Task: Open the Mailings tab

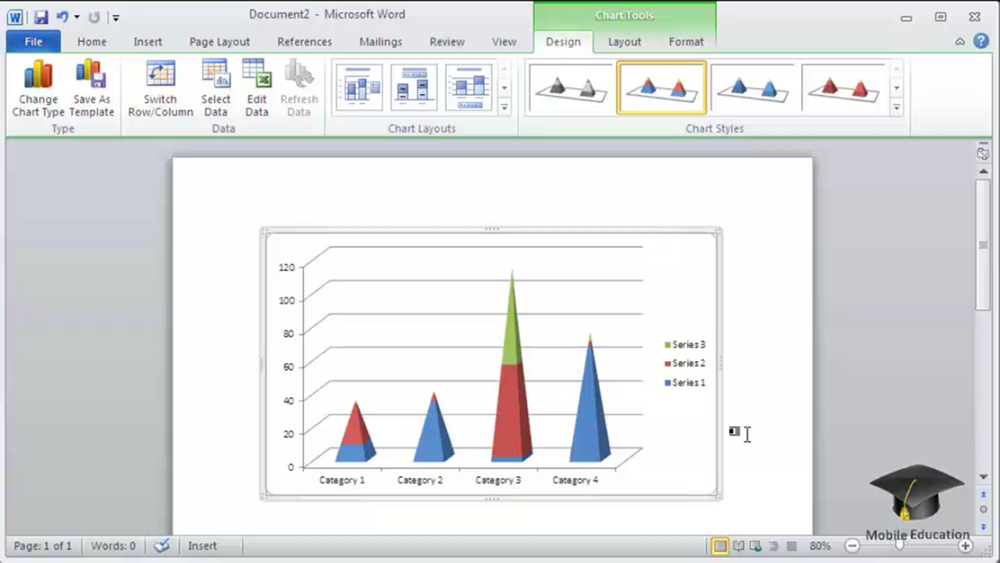Action: [x=380, y=41]
